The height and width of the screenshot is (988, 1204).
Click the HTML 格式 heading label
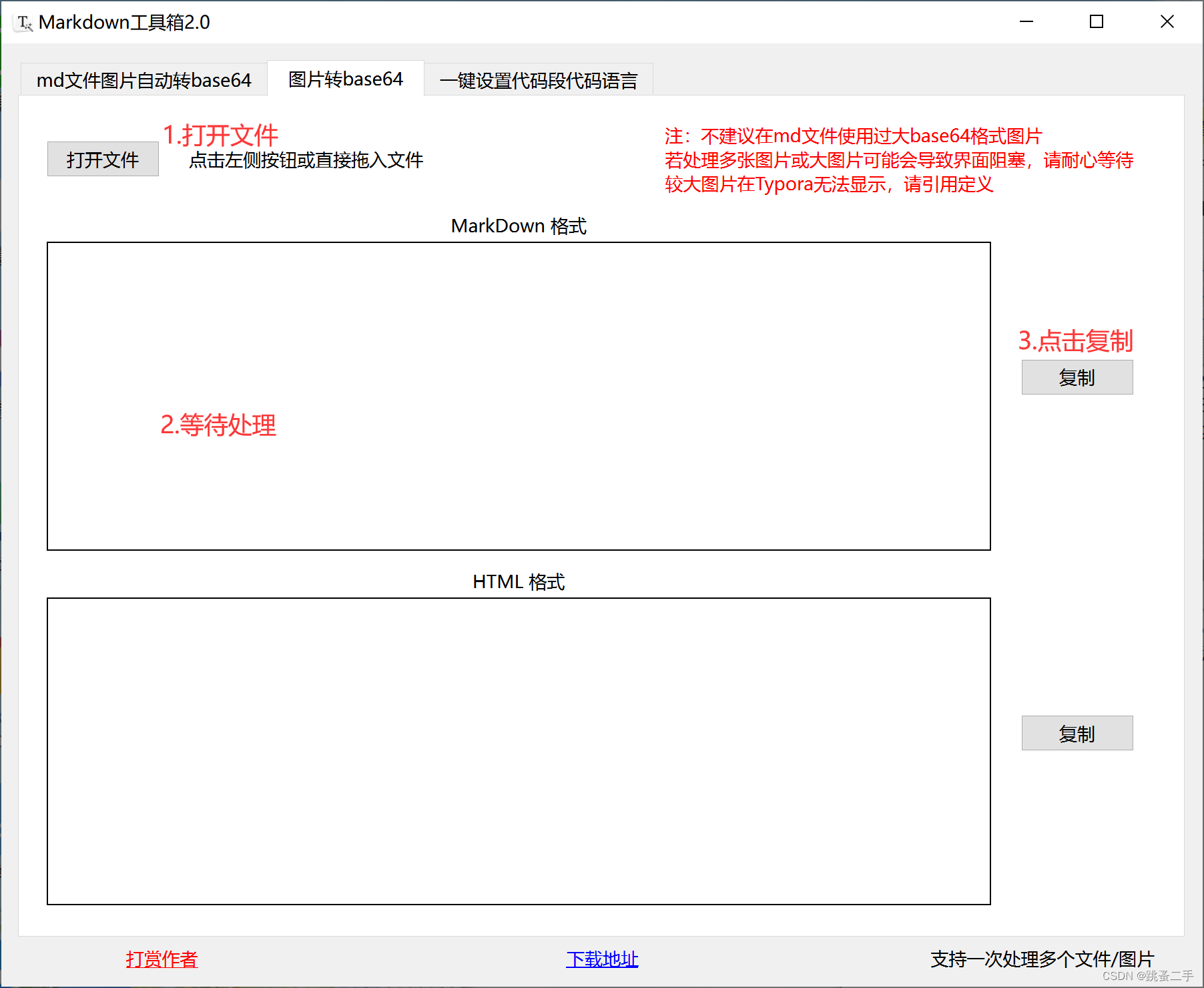(x=518, y=581)
